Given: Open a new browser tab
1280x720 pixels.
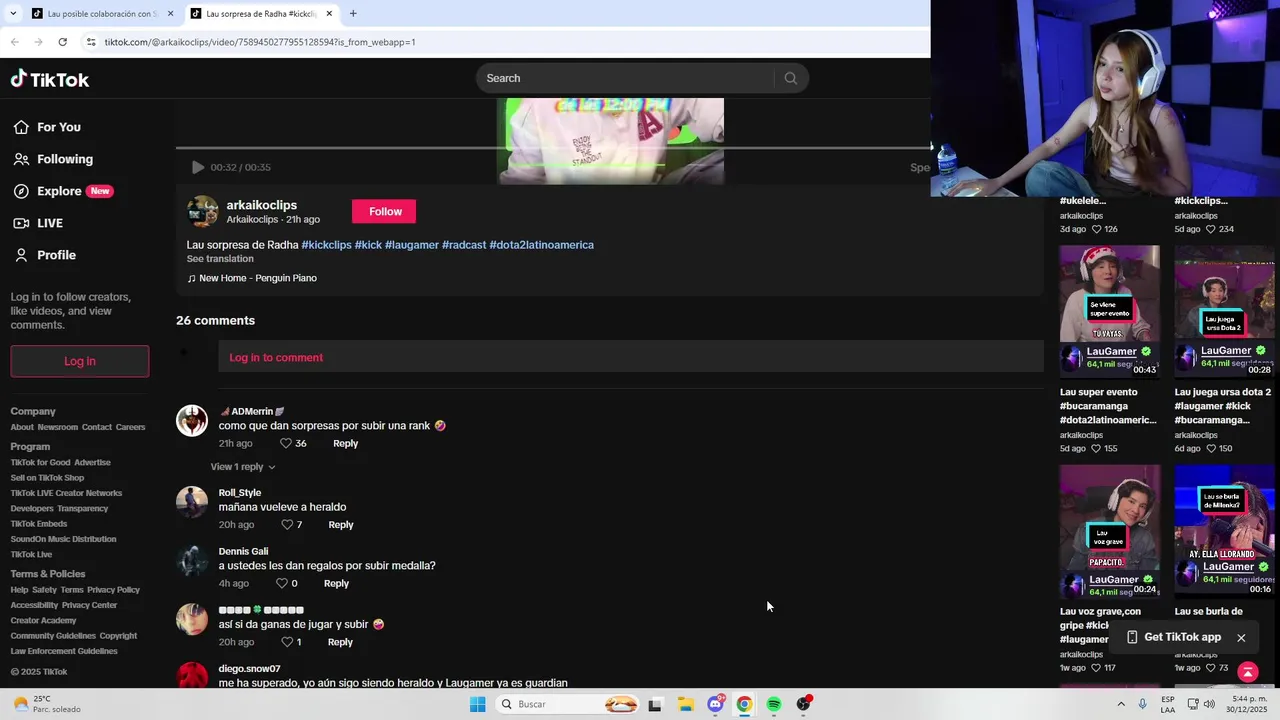Looking at the screenshot, I should pyautogui.click(x=353, y=14).
